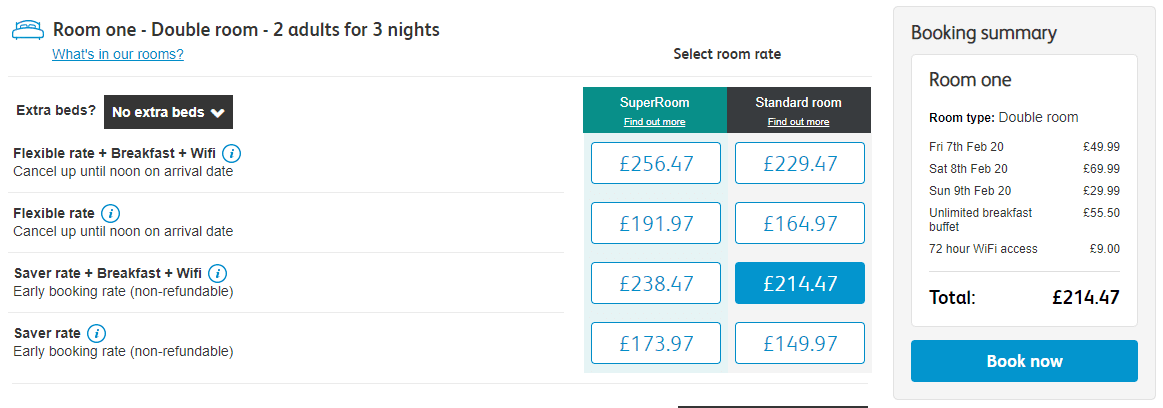
Task: Choose SuperRoom flexible rate £191.97
Action: pyautogui.click(x=656, y=223)
